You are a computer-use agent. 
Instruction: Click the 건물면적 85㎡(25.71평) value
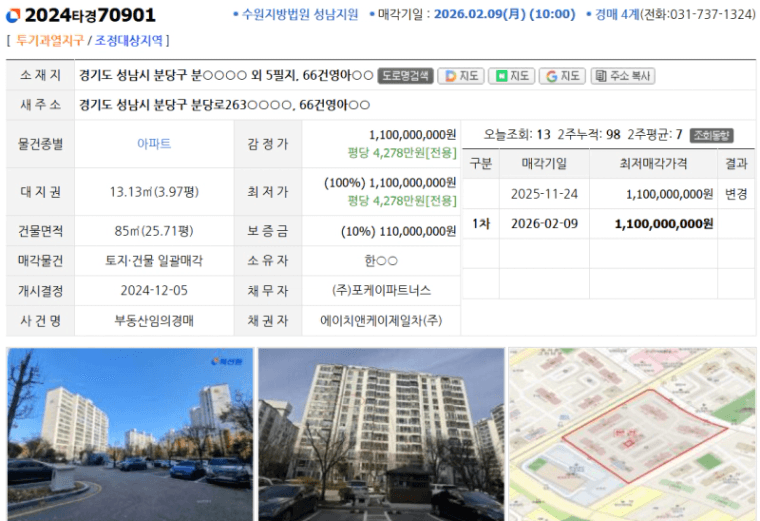click(x=154, y=231)
